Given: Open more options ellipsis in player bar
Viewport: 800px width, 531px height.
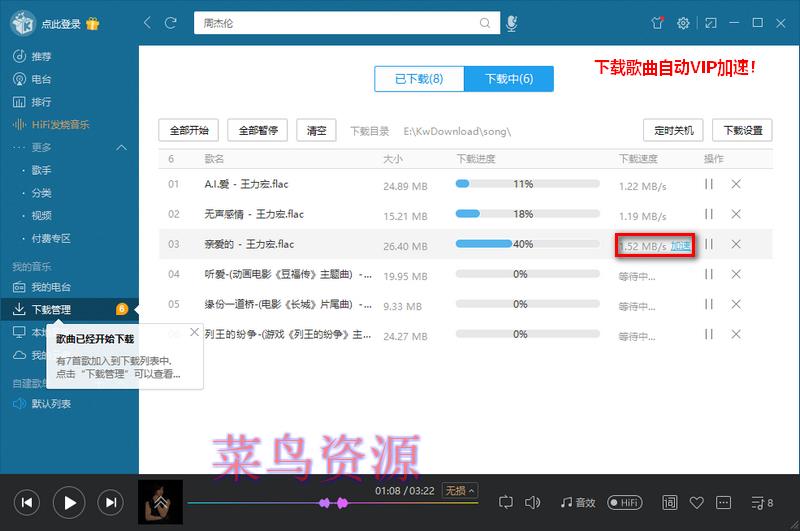Looking at the screenshot, I should (x=723, y=502).
